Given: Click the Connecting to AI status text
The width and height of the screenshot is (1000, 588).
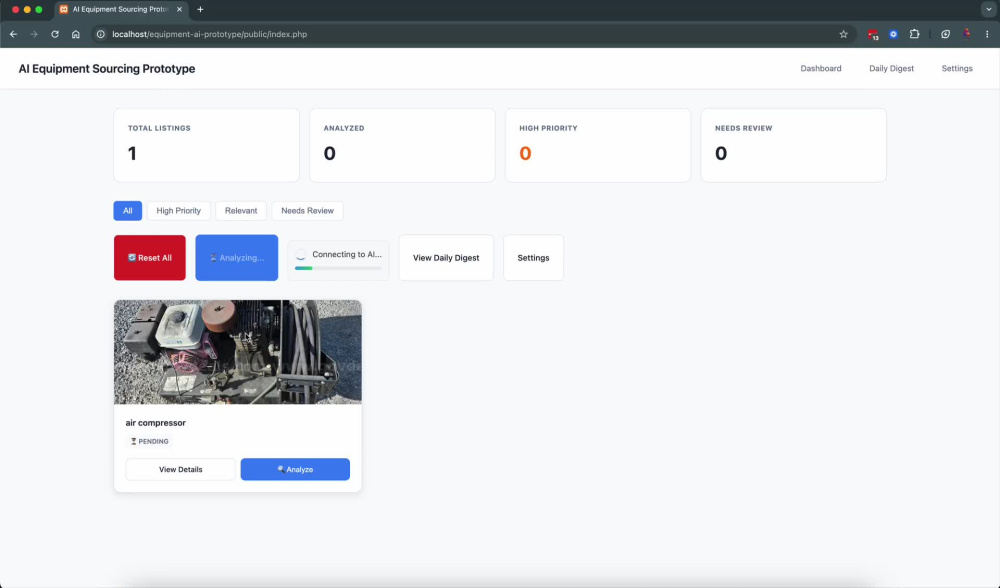Looking at the screenshot, I should click(x=347, y=254).
